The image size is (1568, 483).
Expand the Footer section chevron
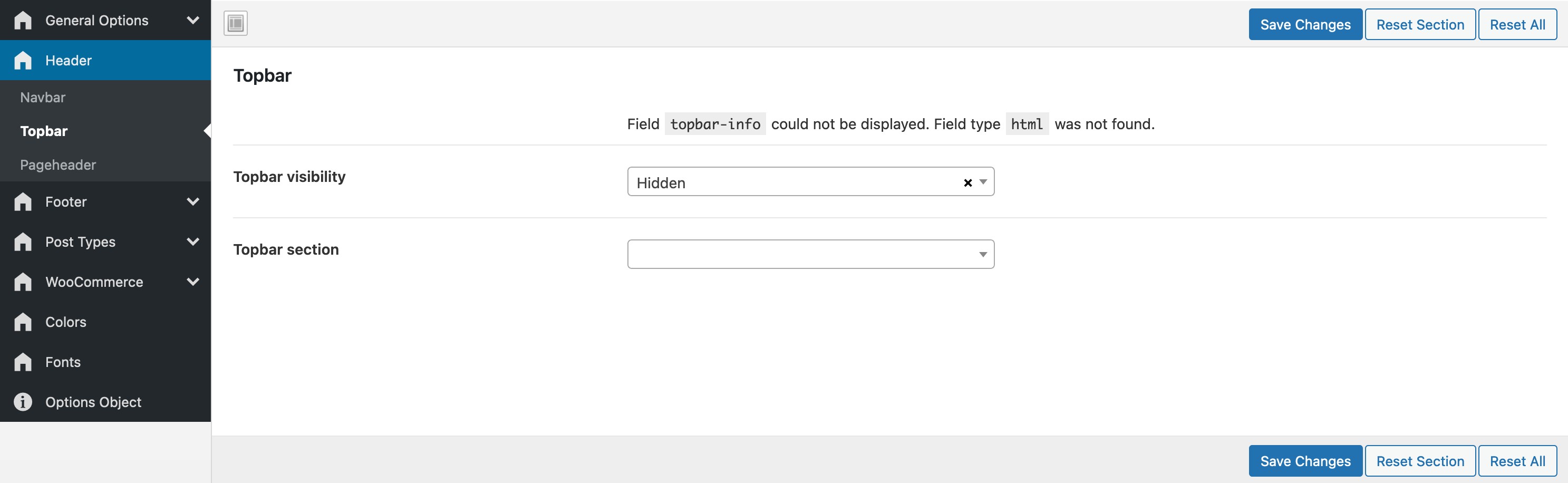point(193,201)
